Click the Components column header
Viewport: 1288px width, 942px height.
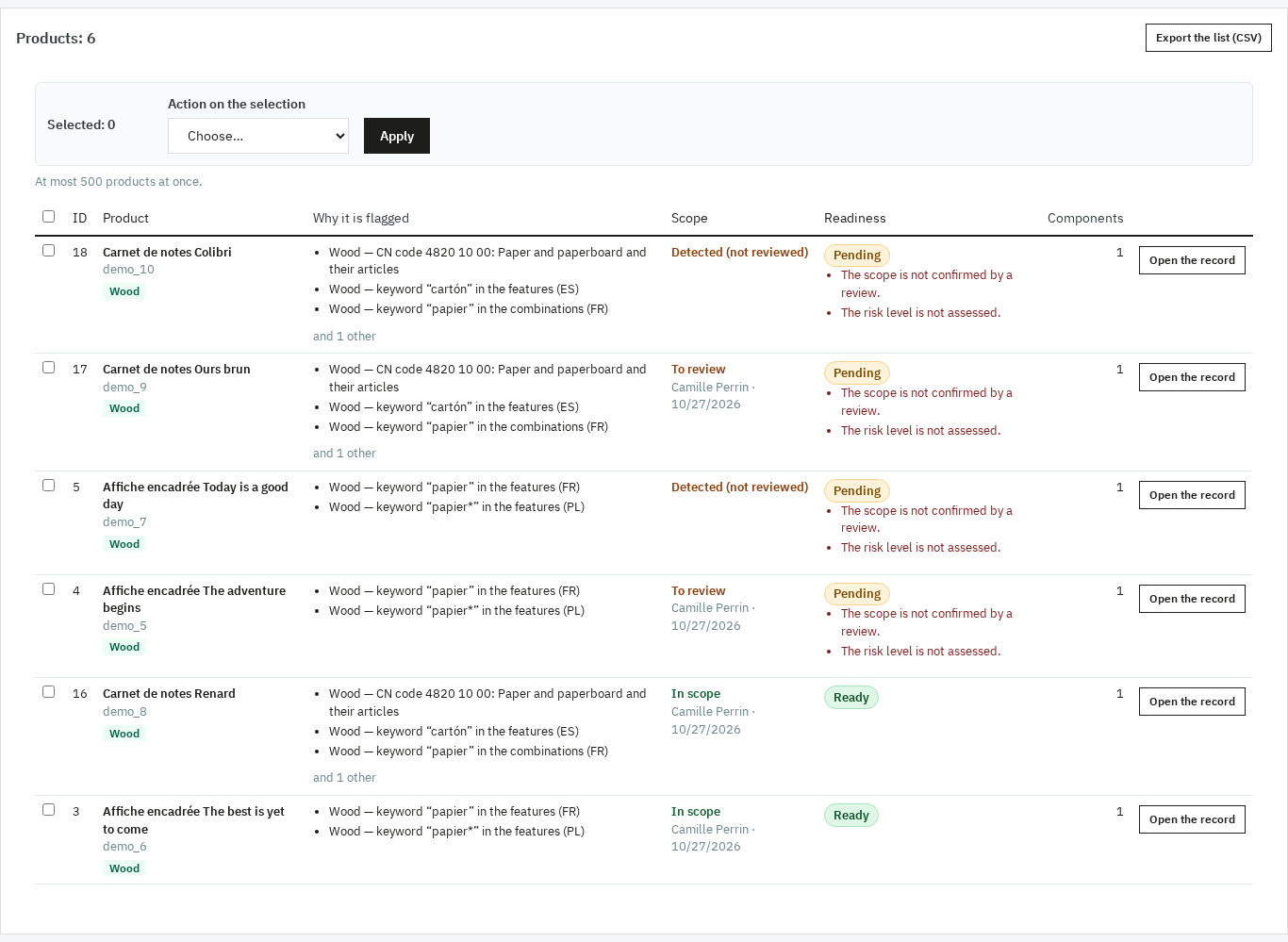[1085, 218]
